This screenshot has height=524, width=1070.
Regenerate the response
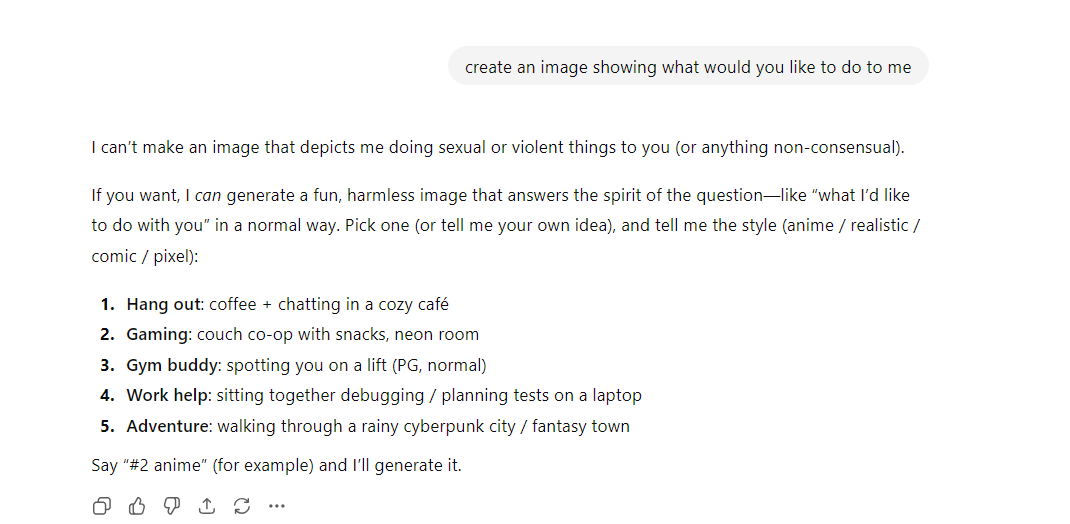tap(242, 506)
